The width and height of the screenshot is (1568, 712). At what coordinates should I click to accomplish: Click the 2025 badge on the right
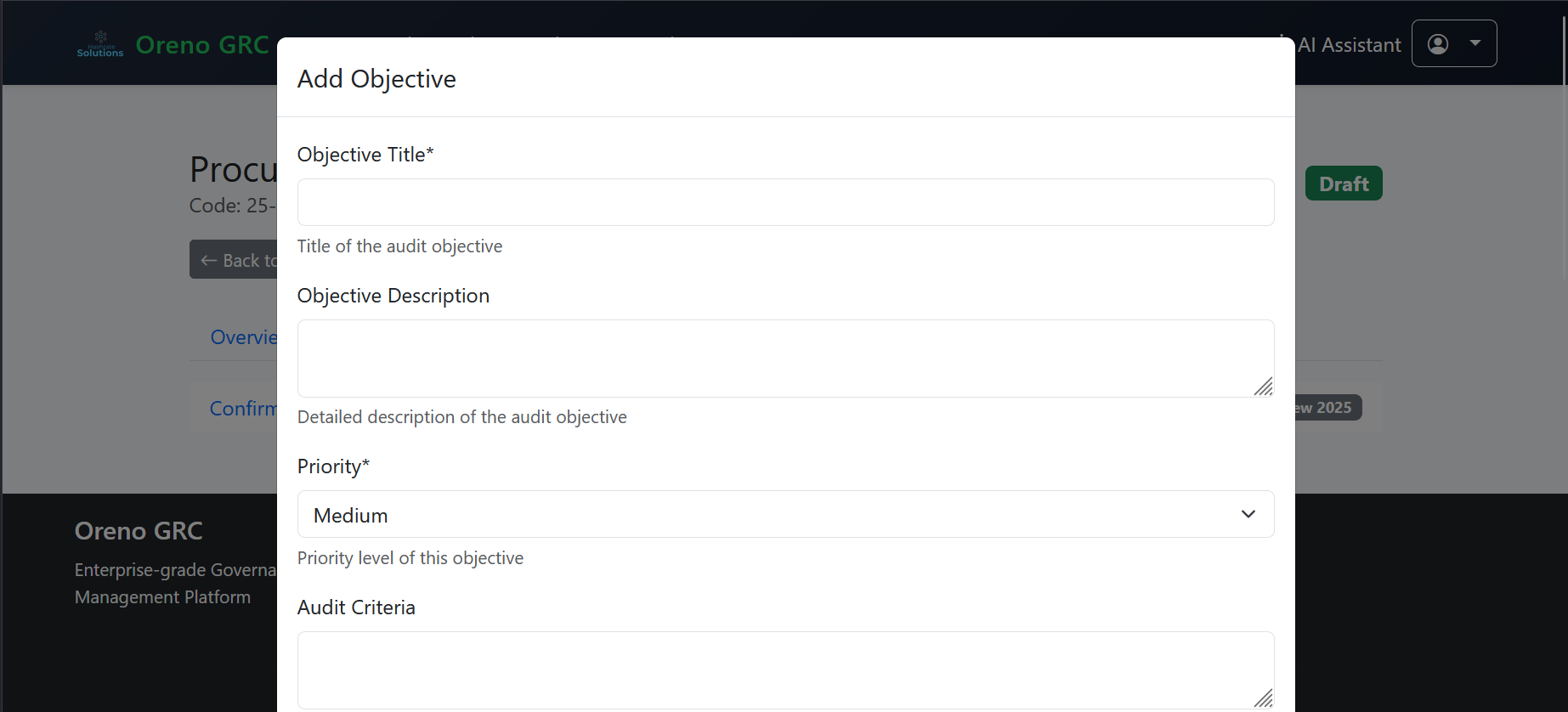point(1327,408)
